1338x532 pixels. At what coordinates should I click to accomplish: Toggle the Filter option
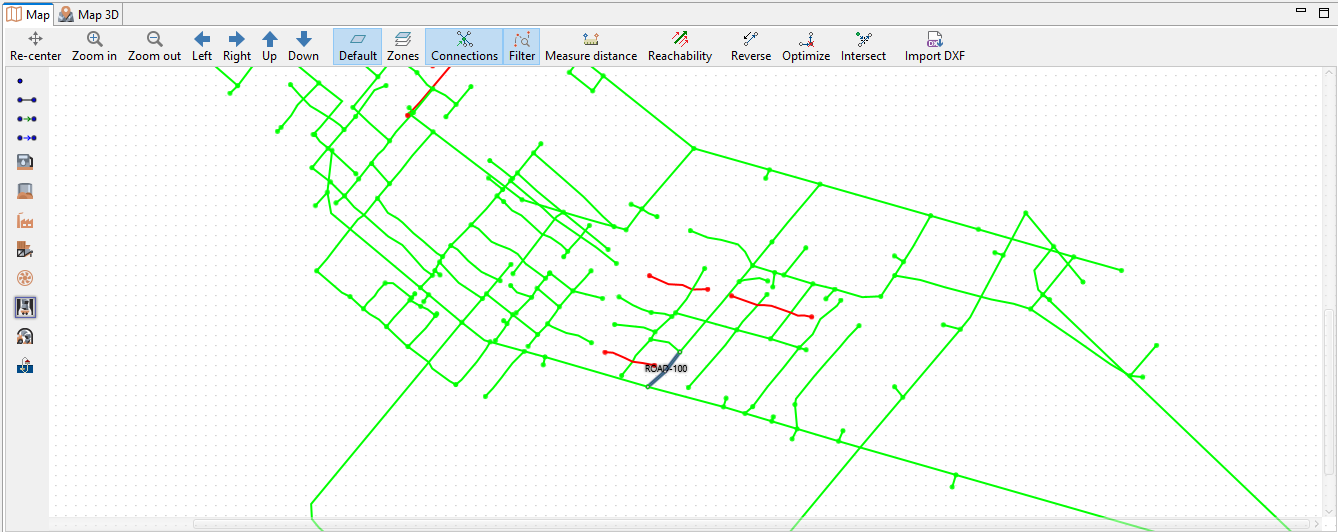click(x=522, y=47)
